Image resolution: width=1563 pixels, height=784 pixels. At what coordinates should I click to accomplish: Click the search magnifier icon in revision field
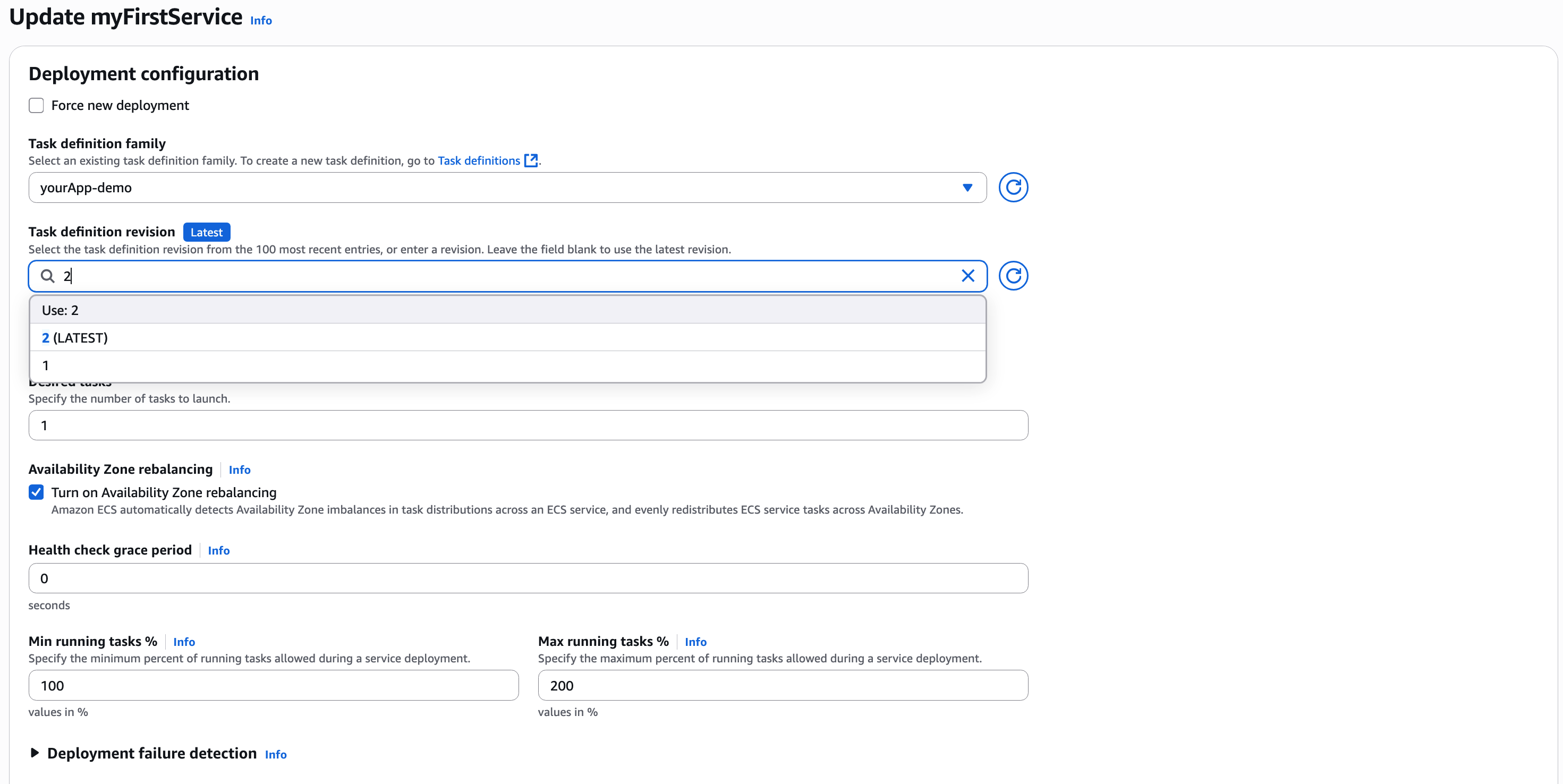tap(47, 276)
